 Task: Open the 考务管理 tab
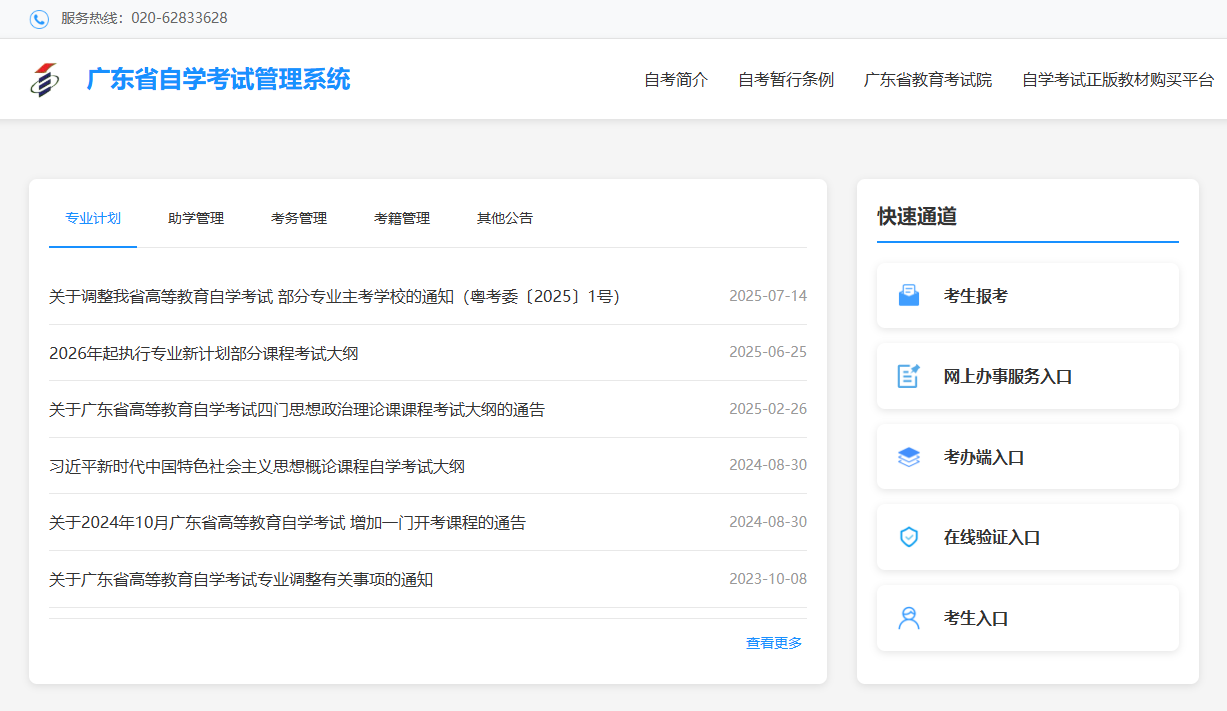[299, 218]
